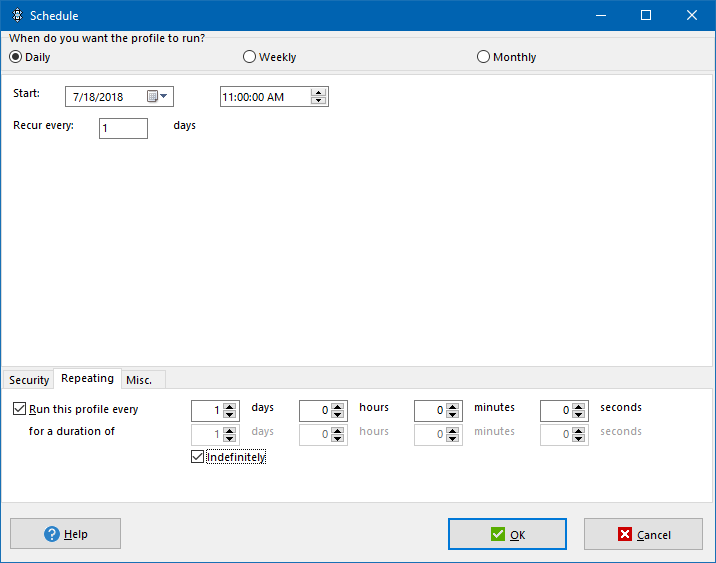Increase 'run every' seconds value
This screenshot has height=563, width=716.
tap(579, 407)
